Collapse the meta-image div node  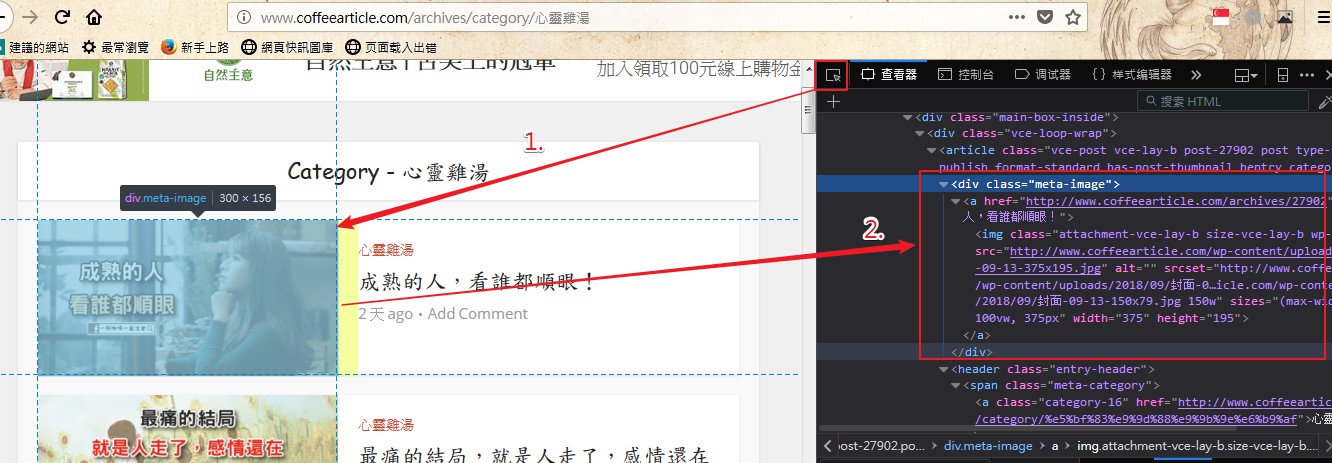943,184
